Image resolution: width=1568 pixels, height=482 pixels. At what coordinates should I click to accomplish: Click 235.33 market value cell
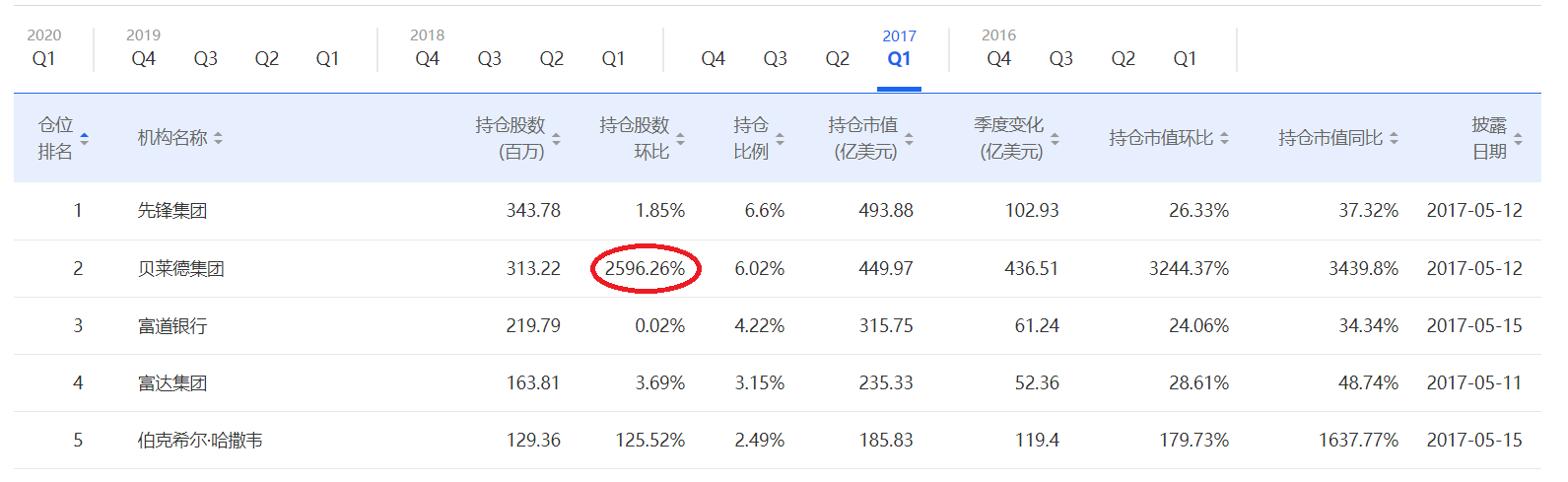coord(886,383)
